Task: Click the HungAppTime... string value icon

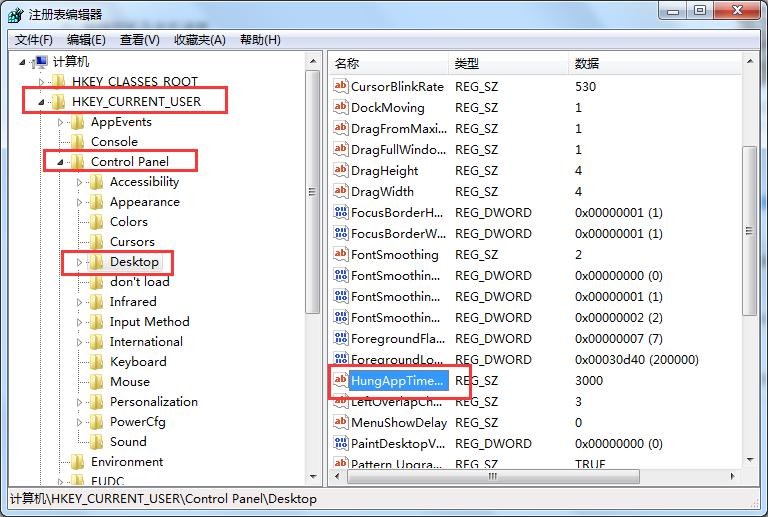Action: tap(340, 380)
